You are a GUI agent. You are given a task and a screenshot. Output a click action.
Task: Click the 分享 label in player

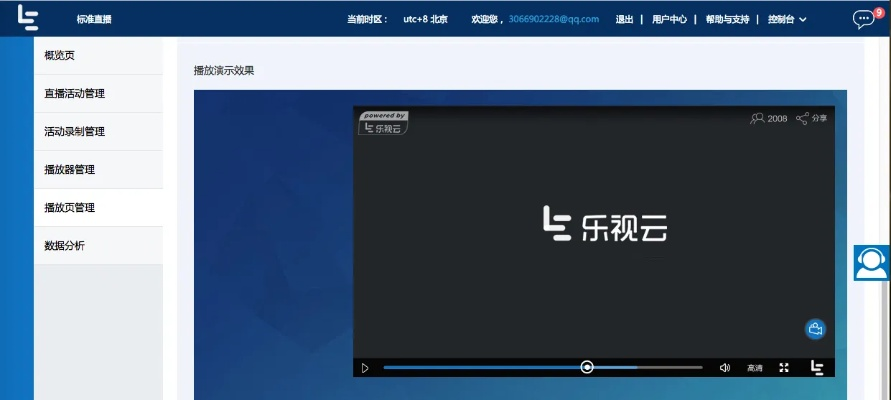pos(819,118)
